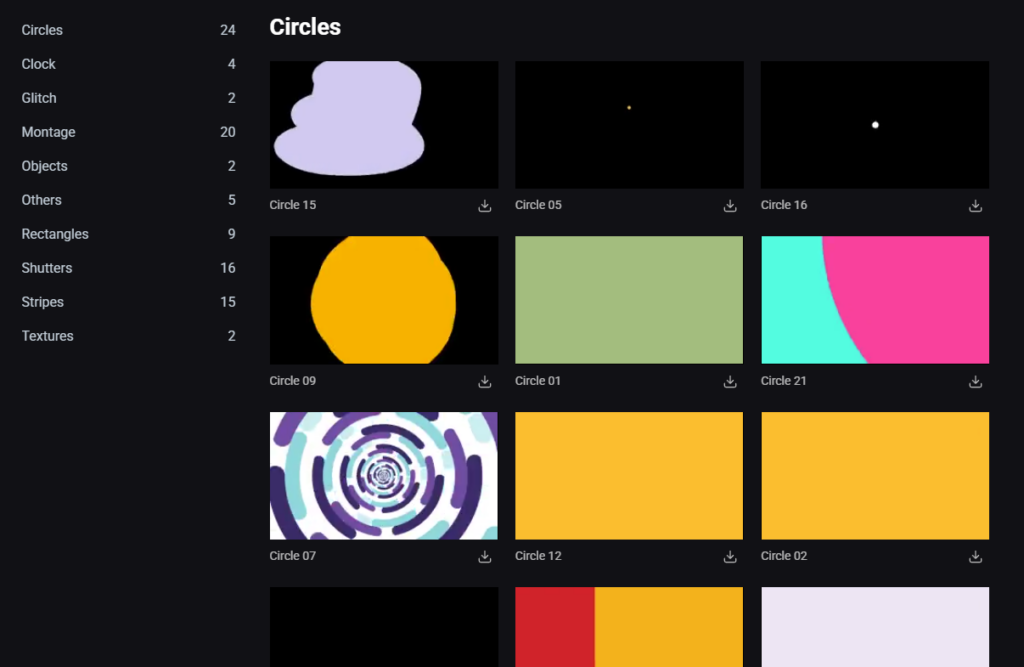This screenshot has width=1024, height=667.
Task: Switch to the Glitch category
Action: [x=39, y=98]
